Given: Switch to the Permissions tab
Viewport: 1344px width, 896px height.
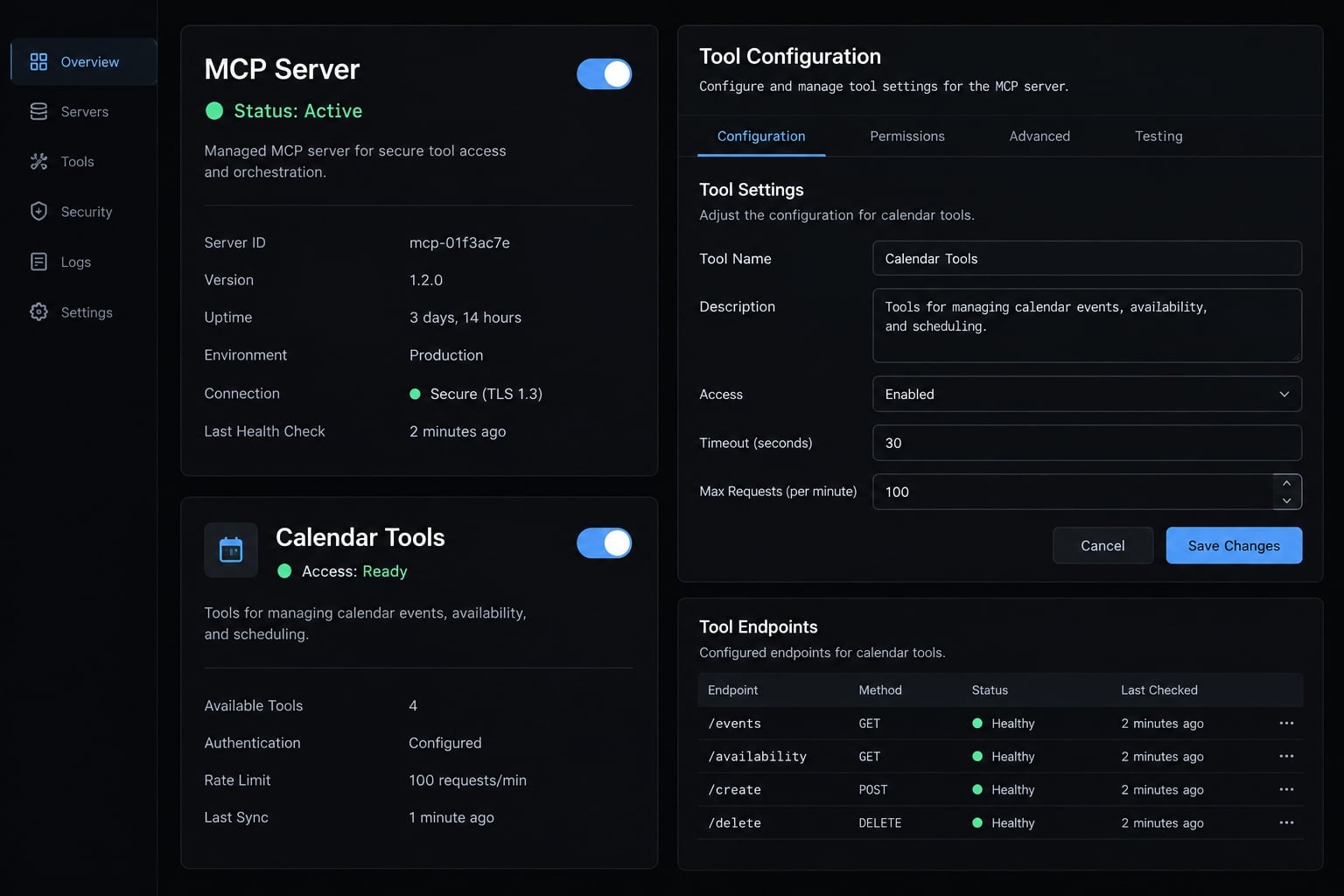Looking at the screenshot, I should [x=907, y=136].
